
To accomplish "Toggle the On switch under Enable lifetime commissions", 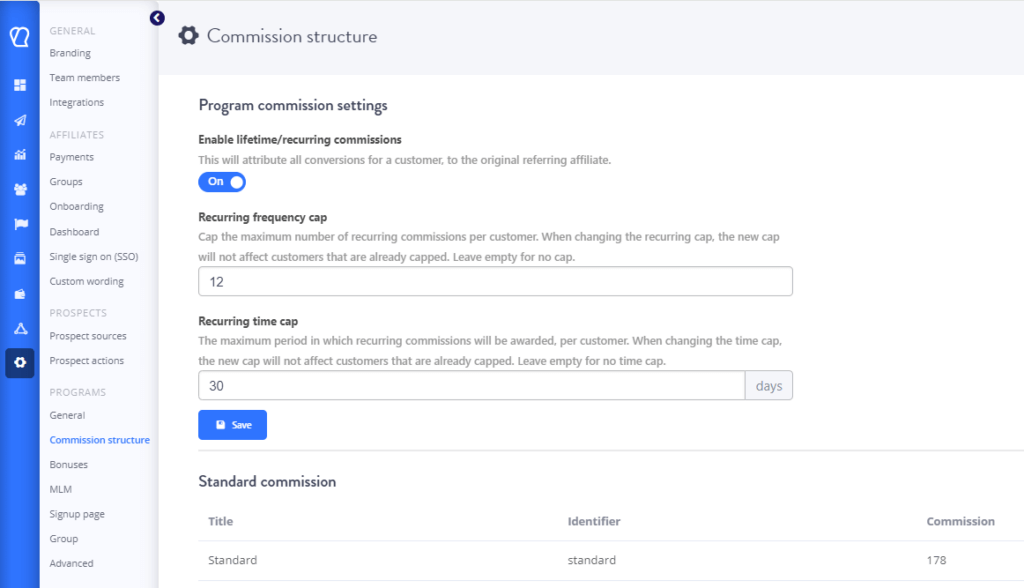I will coord(222,181).
